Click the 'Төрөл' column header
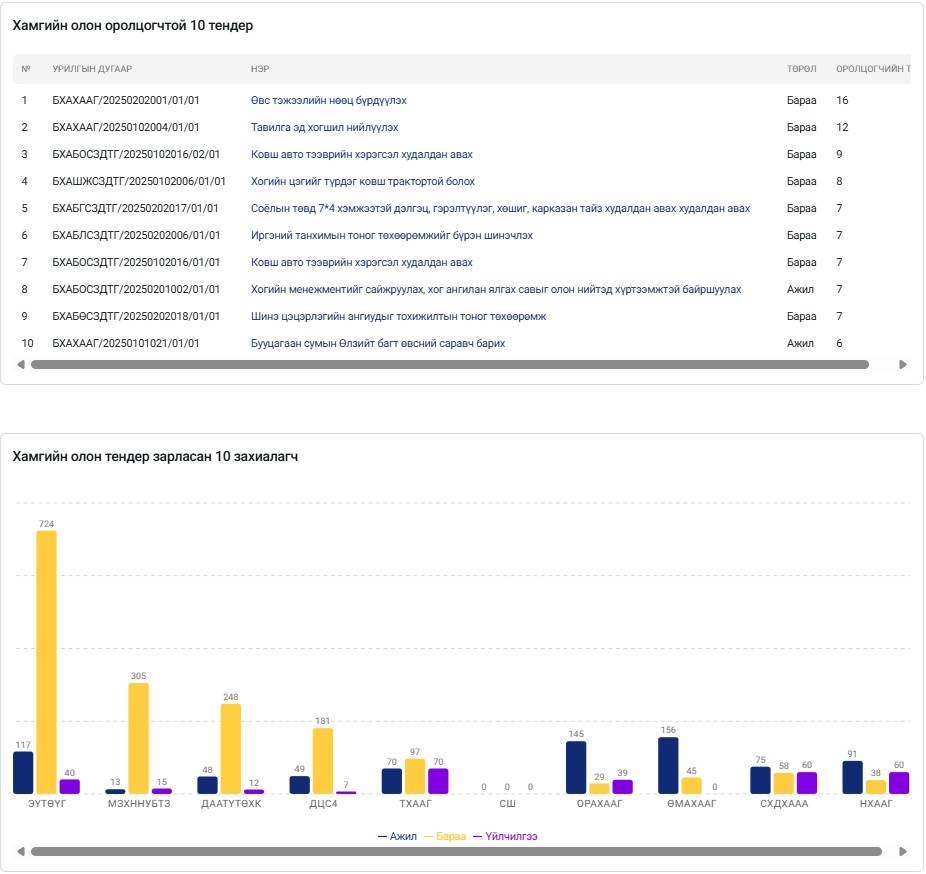The width and height of the screenshot is (926, 874). pyautogui.click(x=801, y=69)
